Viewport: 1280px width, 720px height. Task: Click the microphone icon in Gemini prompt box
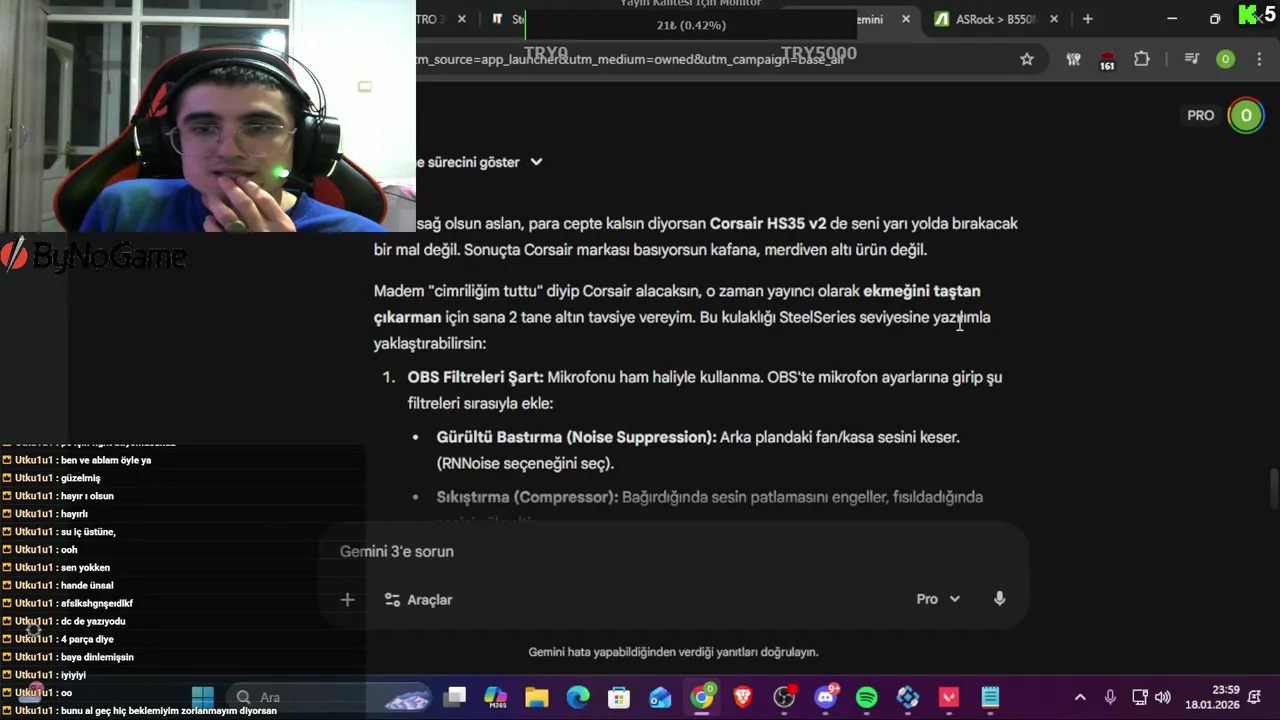point(999,598)
